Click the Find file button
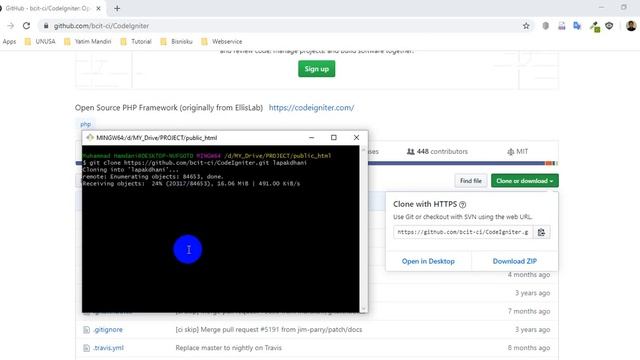 tap(471, 181)
